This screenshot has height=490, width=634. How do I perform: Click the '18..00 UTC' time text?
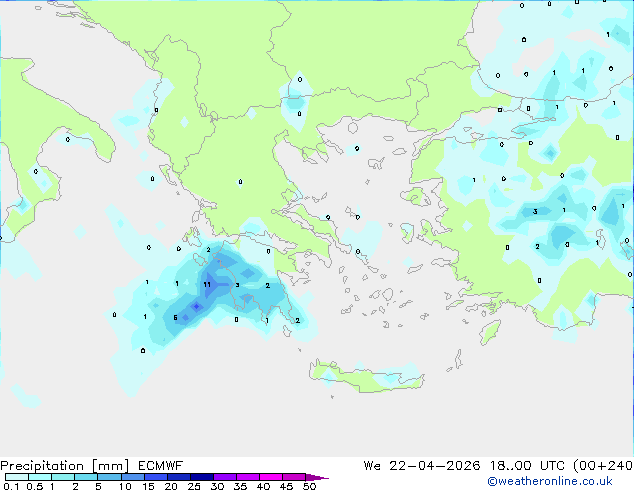[x=527, y=466]
